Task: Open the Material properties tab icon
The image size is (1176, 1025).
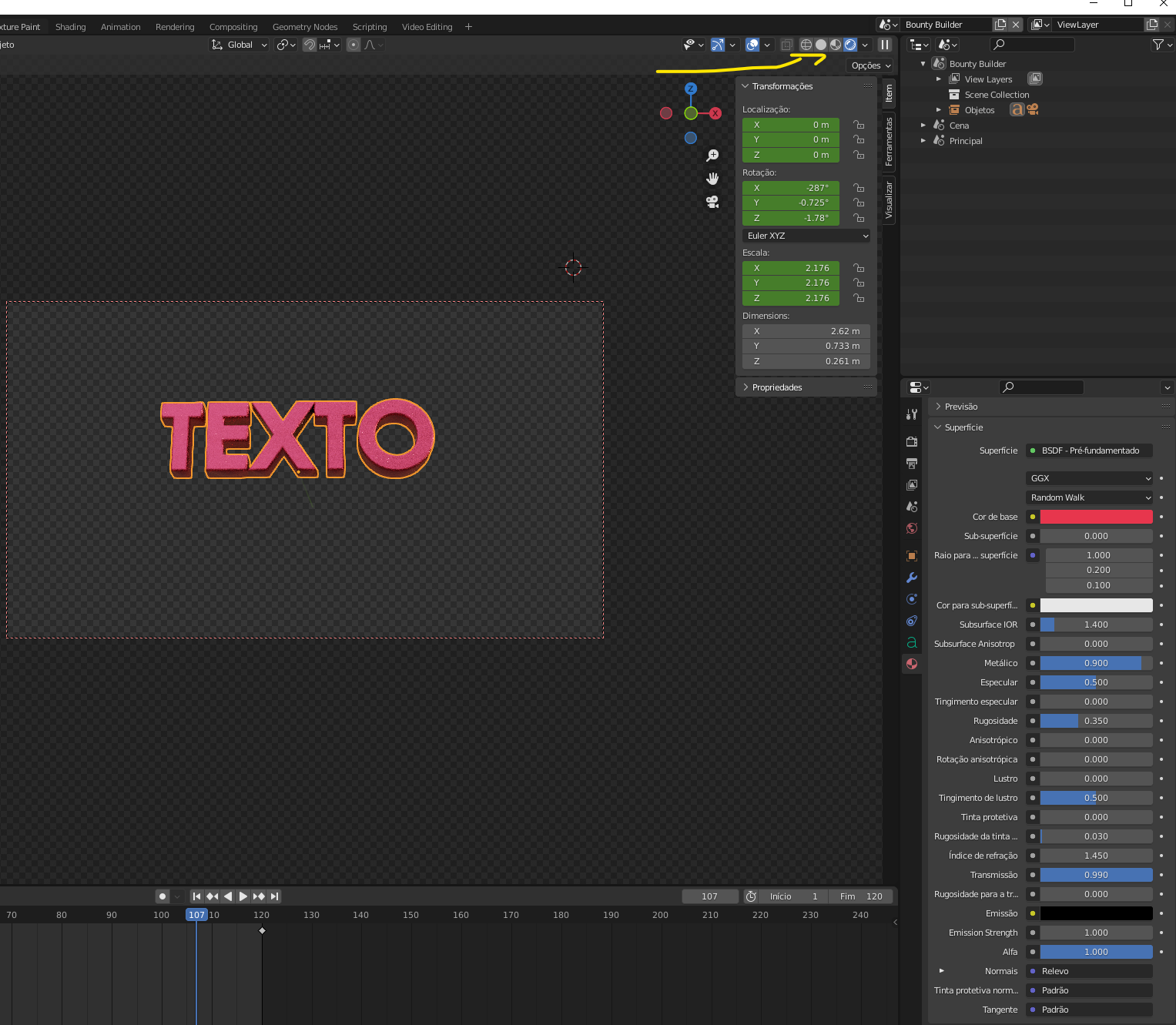Action: click(912, 664)
